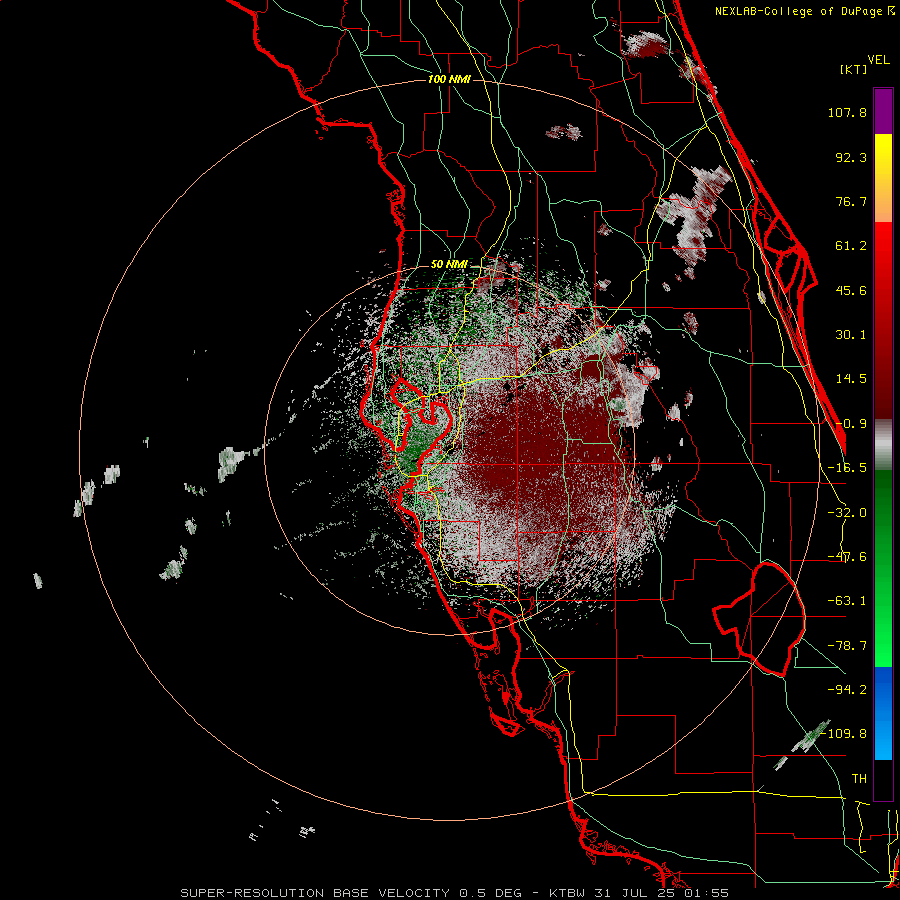Click the 92.3 velocity scale value

851,157
